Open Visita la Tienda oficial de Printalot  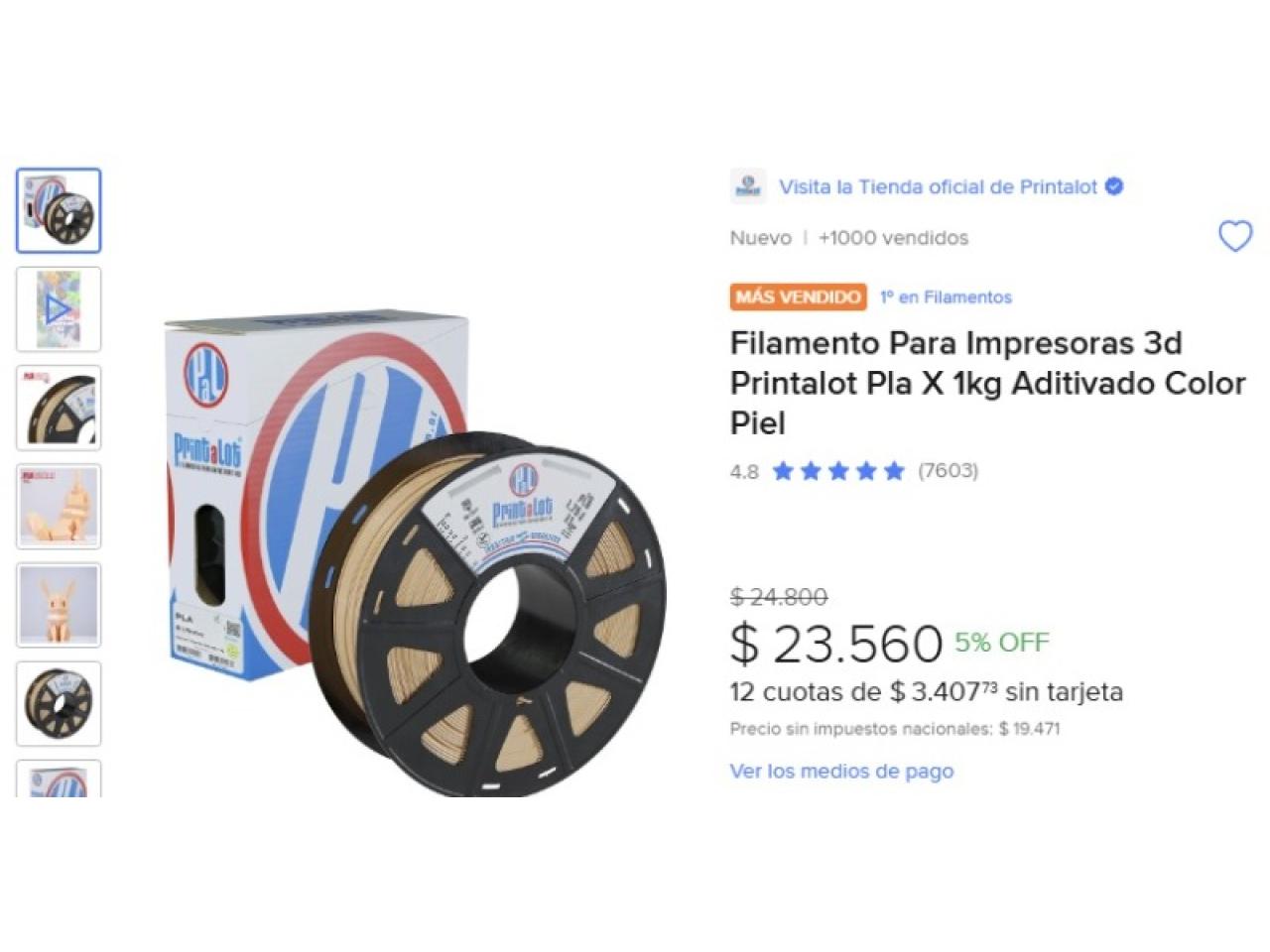coord(938,186)
